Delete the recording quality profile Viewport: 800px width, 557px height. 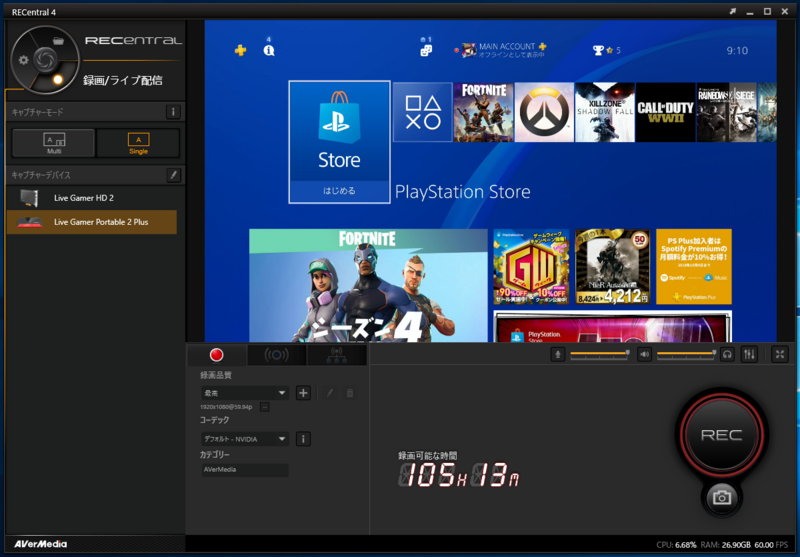pyautogui.click(x=350, y=393)
